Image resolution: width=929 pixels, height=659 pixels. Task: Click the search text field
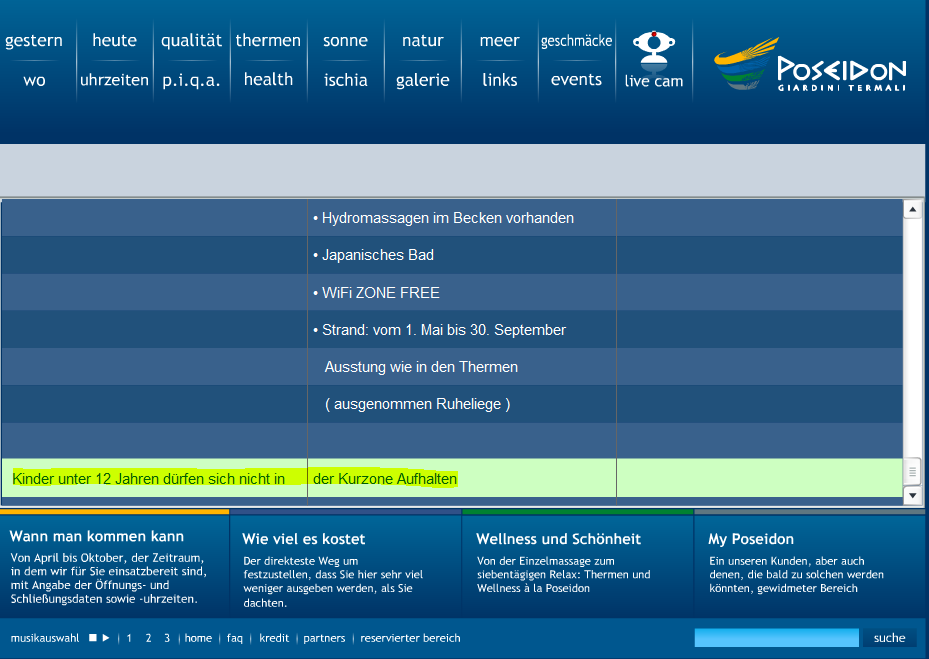[776, 638]
